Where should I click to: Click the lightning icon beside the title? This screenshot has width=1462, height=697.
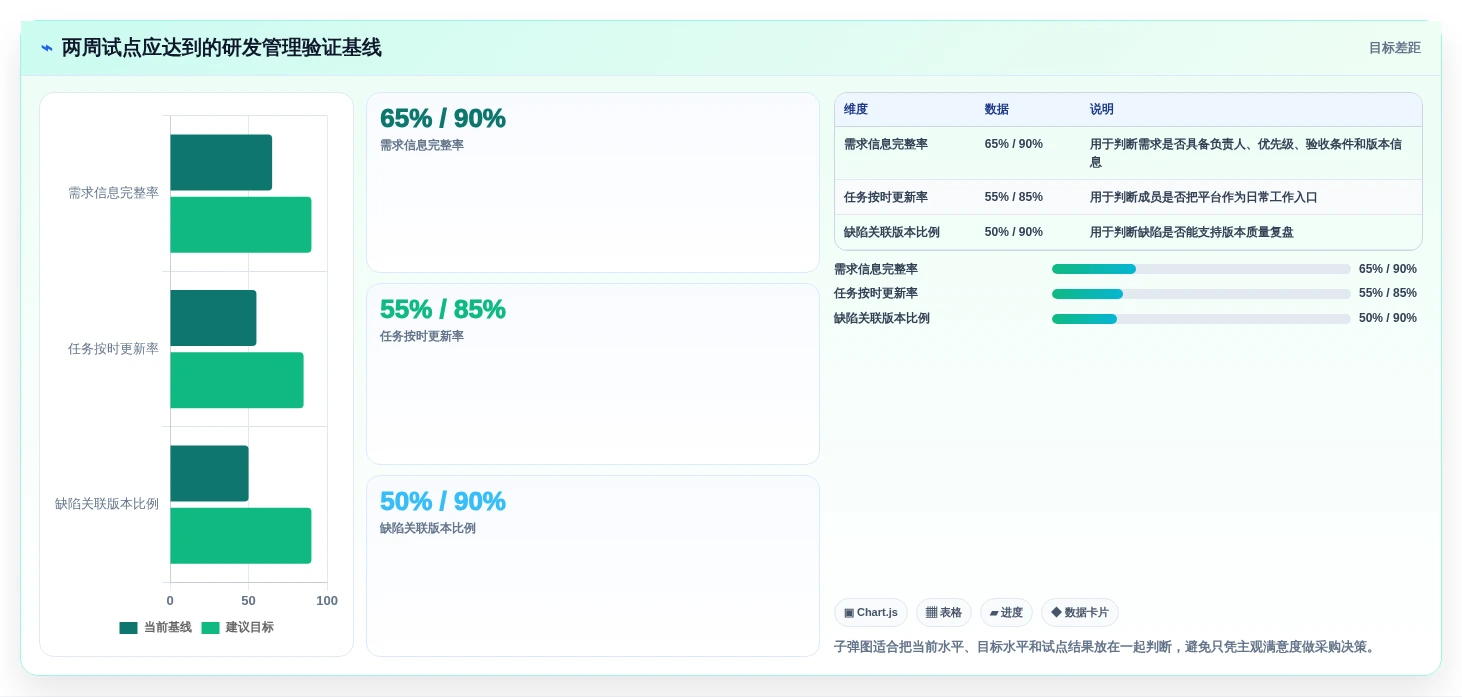pos(46,48)
